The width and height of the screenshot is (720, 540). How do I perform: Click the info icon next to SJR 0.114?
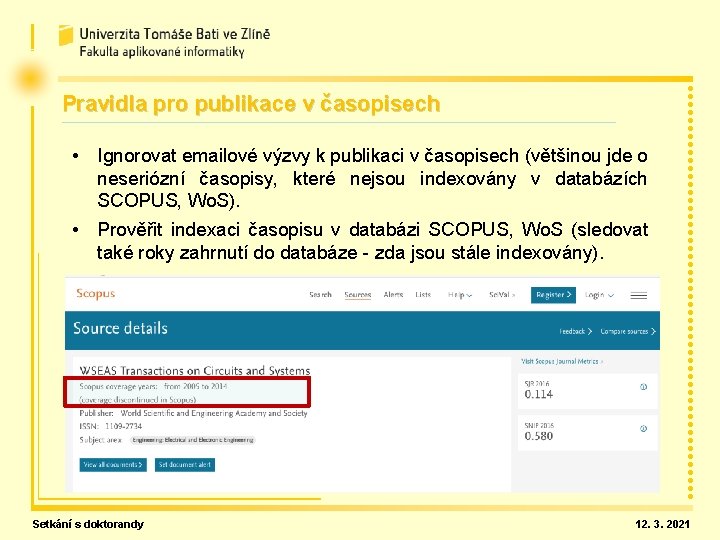[x=643, y=387]
